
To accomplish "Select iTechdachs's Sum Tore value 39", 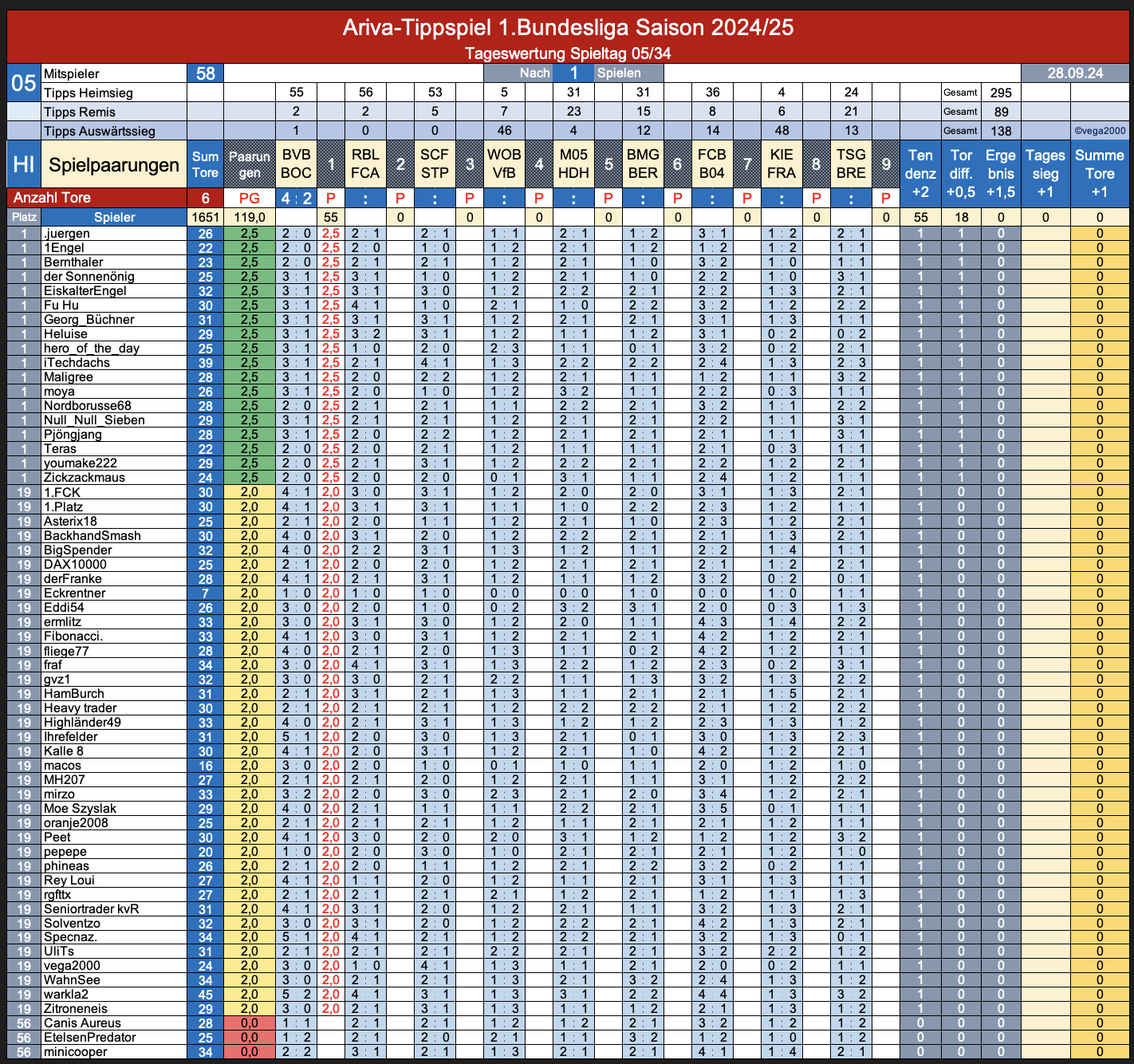I will [206, 363].
